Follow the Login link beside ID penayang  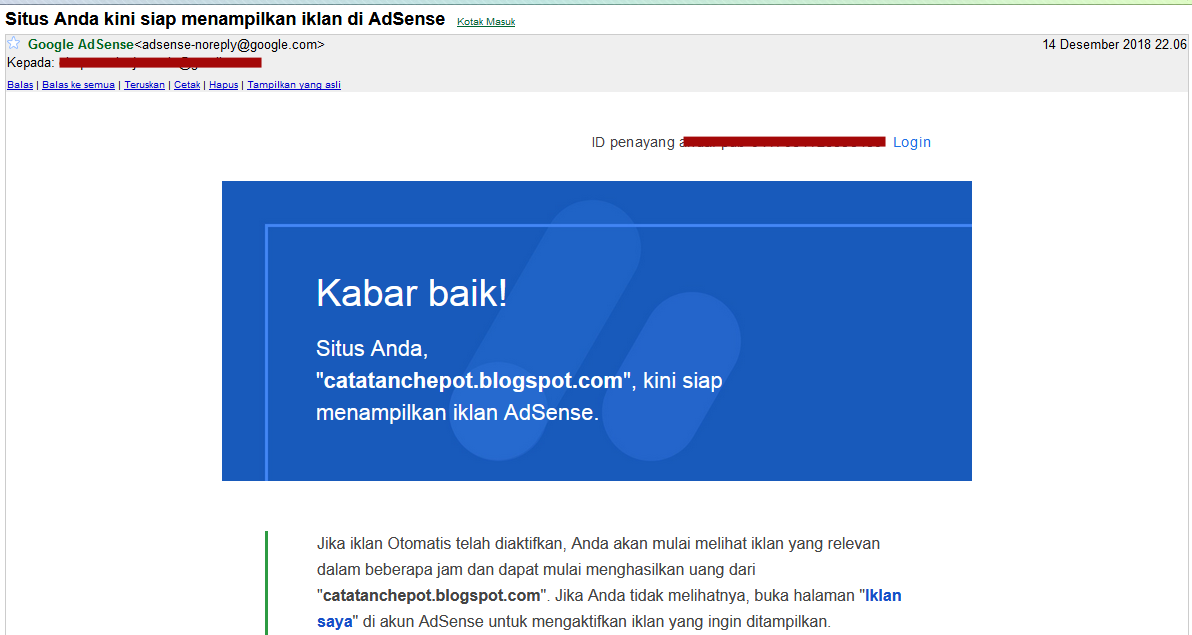pos(911,142)
